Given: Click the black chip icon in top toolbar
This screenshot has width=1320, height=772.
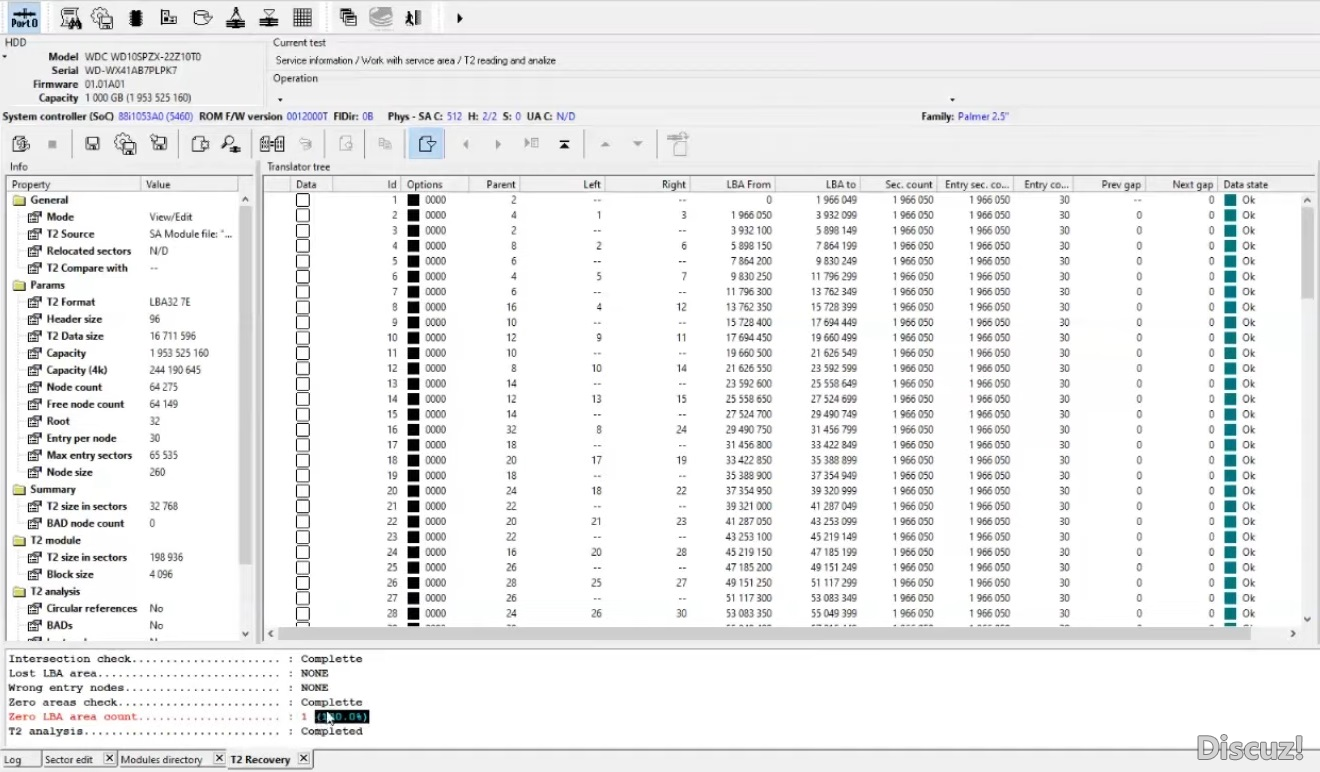Looking at the screenshot, I should click(136, 17).
